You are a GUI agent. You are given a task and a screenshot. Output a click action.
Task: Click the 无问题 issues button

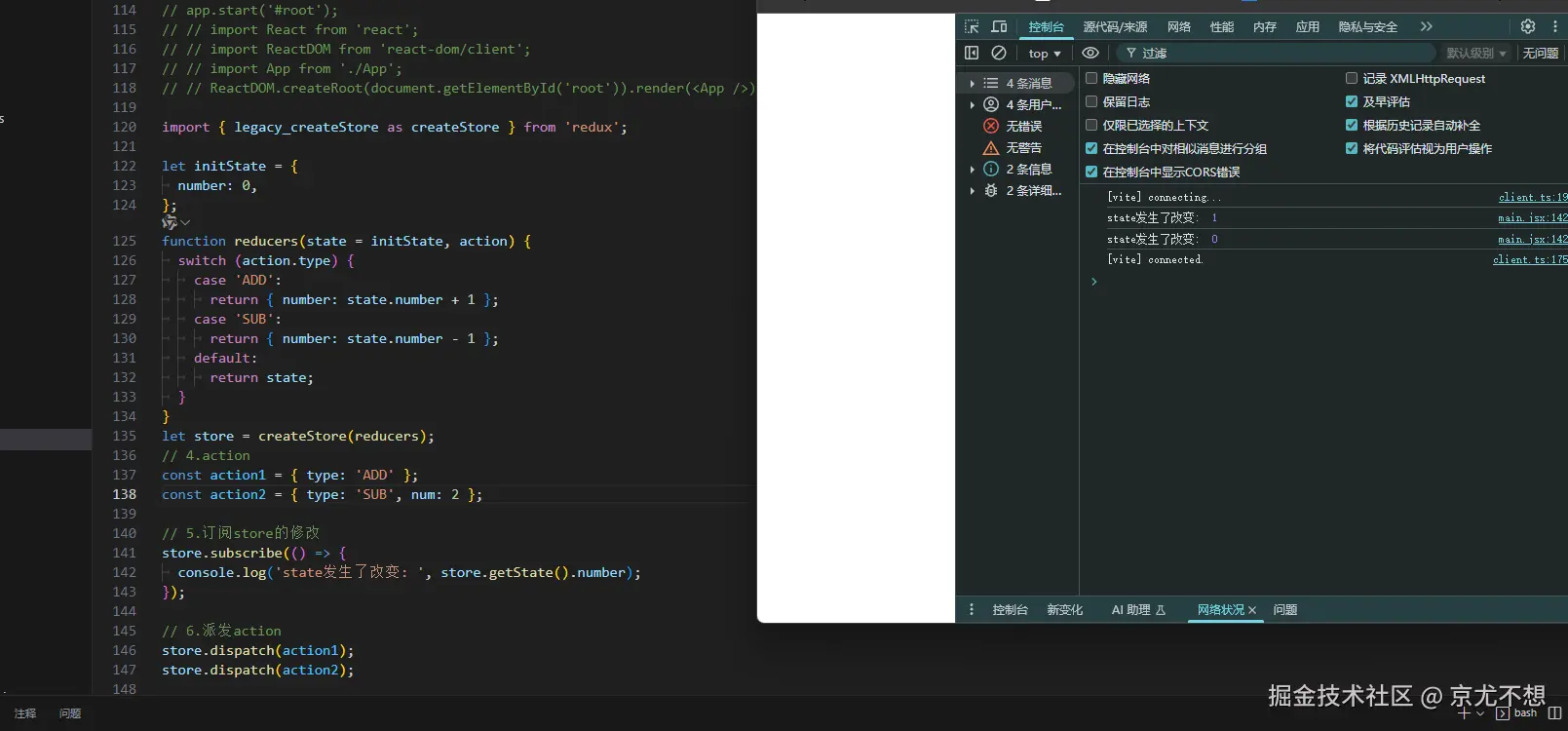pyautogui.click(x=1541, y=54)
